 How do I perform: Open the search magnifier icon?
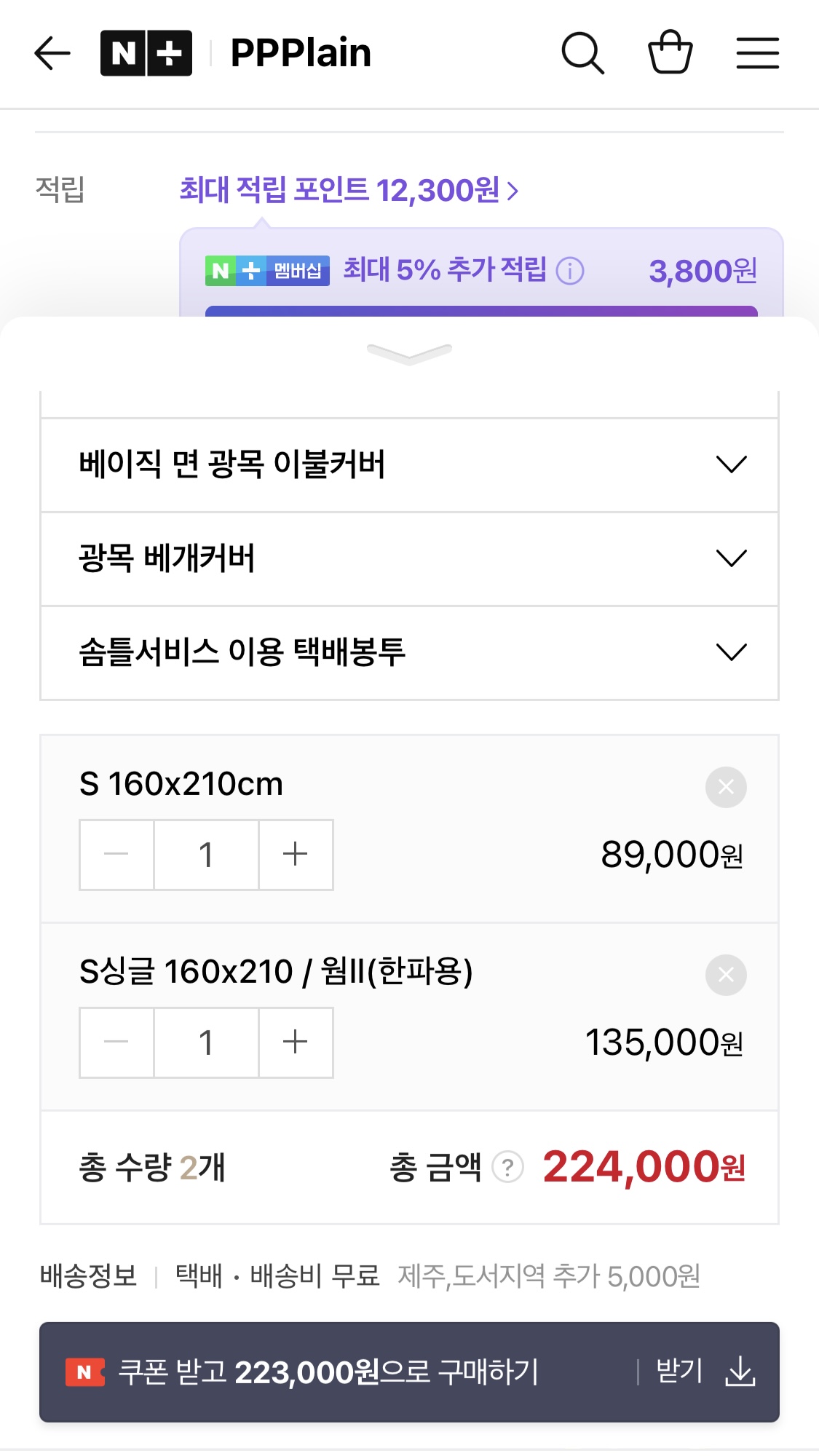(582, 53)
